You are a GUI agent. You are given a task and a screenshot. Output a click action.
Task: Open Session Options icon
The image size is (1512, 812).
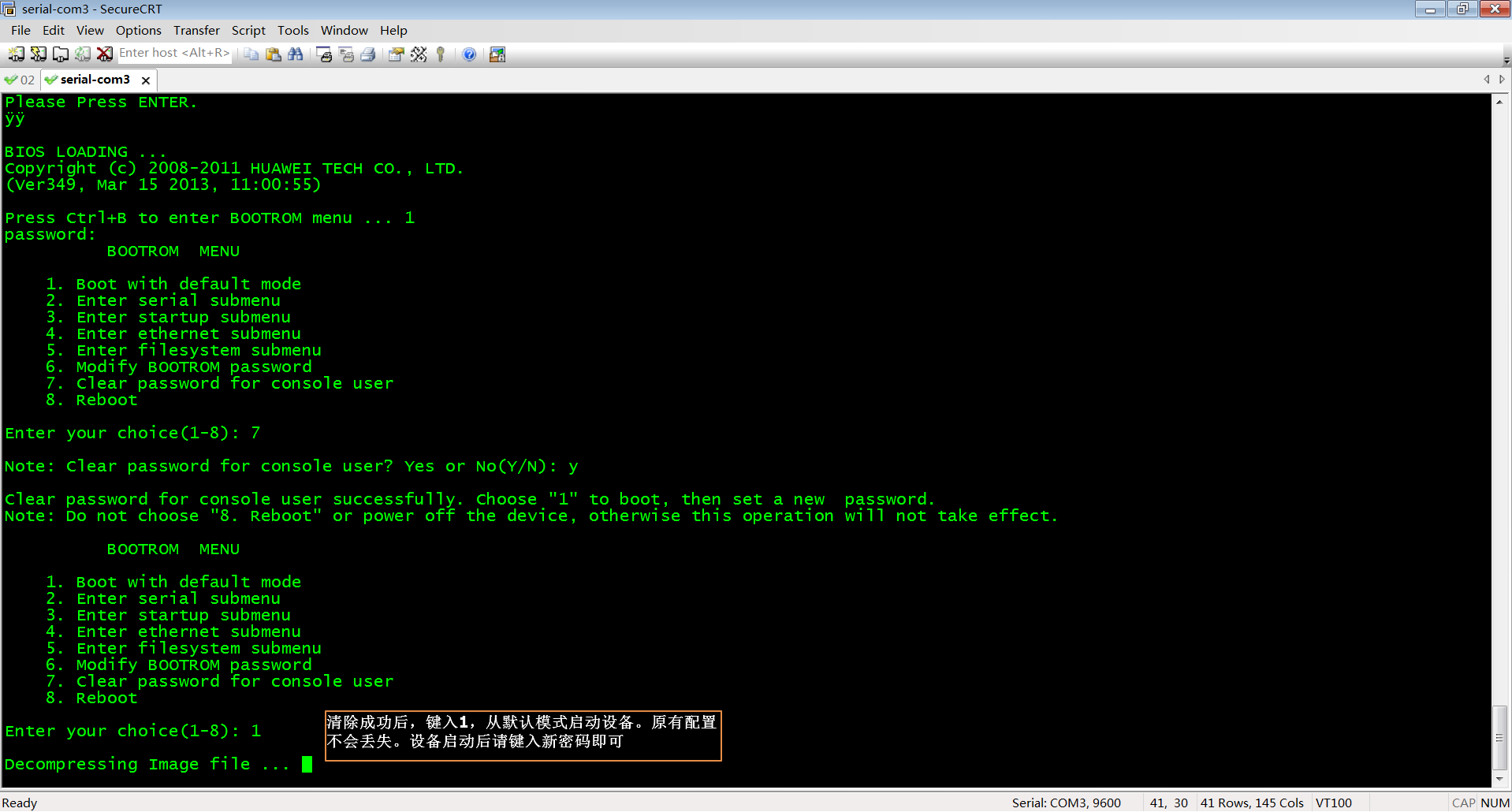(396, 54)
